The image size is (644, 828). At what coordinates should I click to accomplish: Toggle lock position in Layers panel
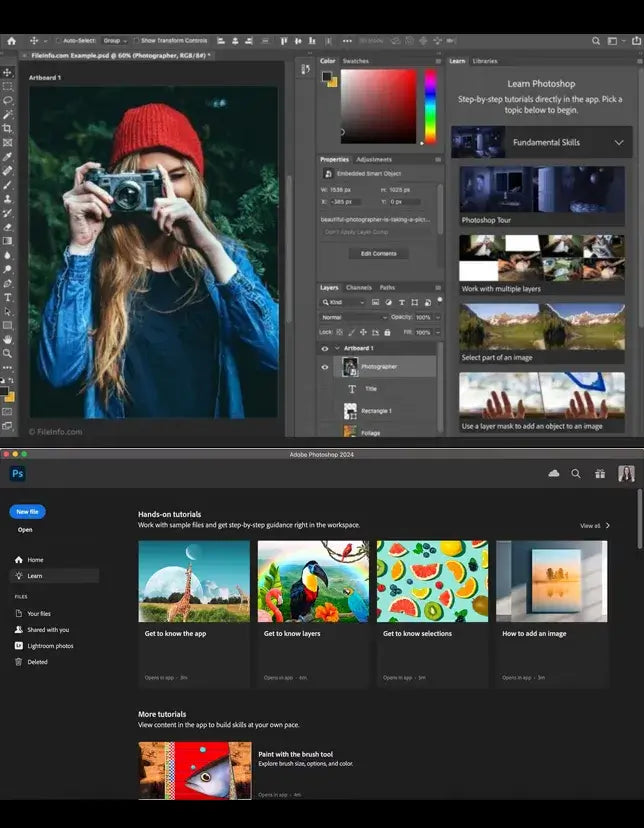363,332
